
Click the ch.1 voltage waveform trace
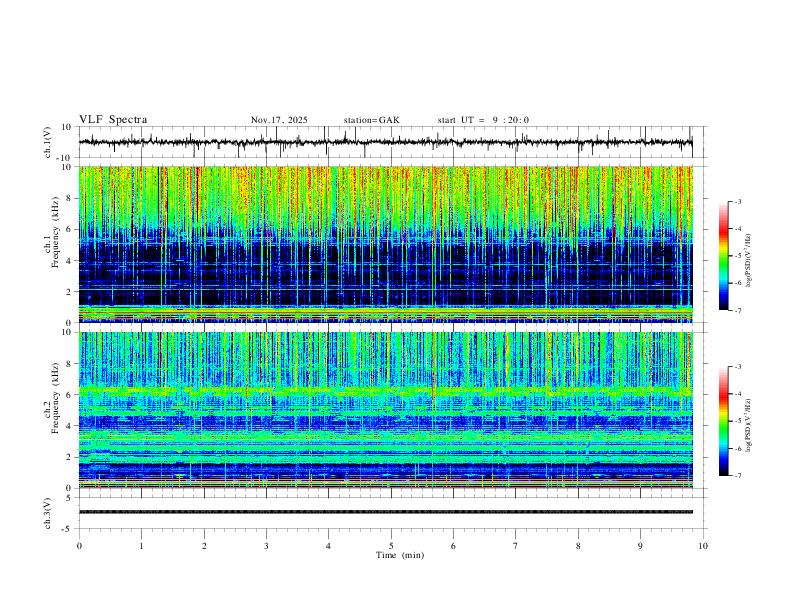pyautogui.click(x=386, y=142)
